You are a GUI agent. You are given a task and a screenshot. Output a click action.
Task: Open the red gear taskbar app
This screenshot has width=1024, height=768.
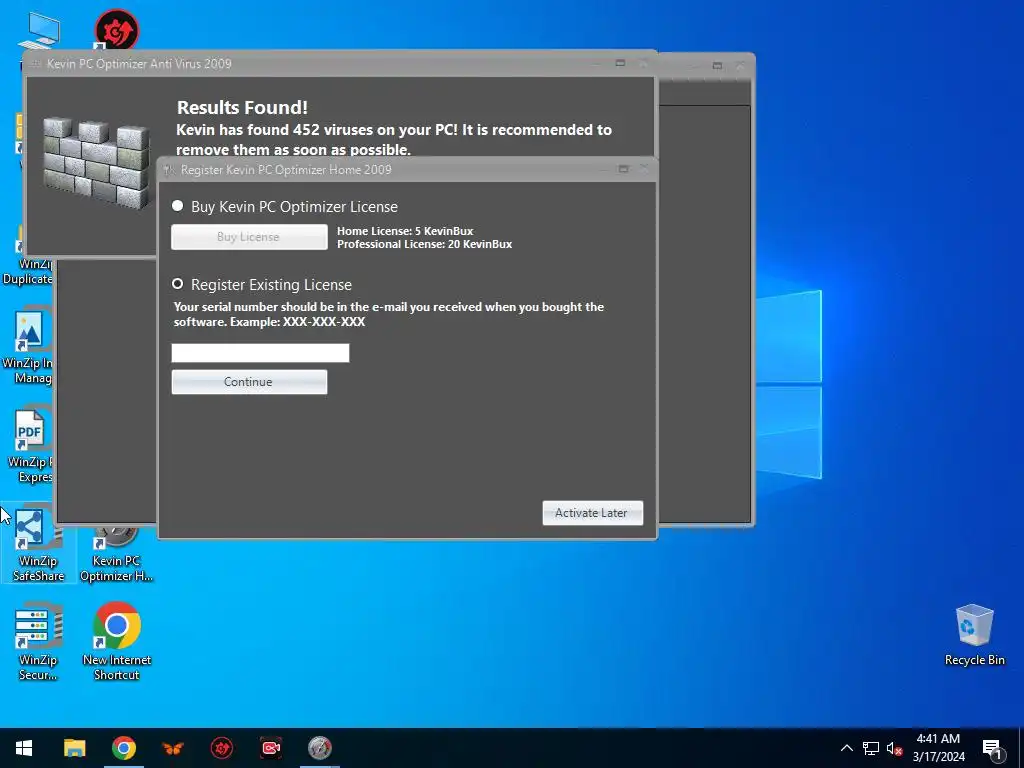(x=222, y=748)
